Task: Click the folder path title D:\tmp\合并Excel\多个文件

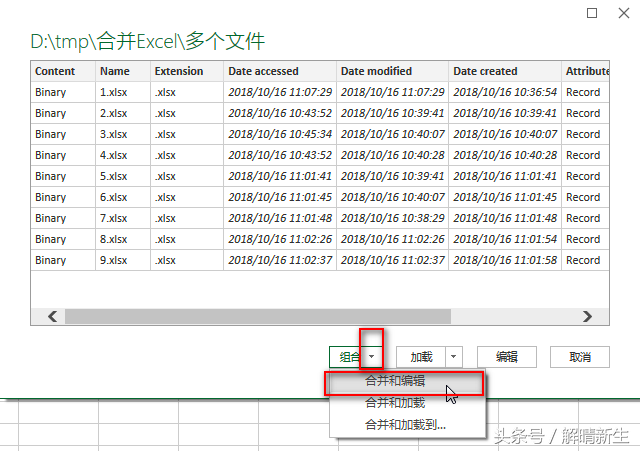Action: pos(148,41)
